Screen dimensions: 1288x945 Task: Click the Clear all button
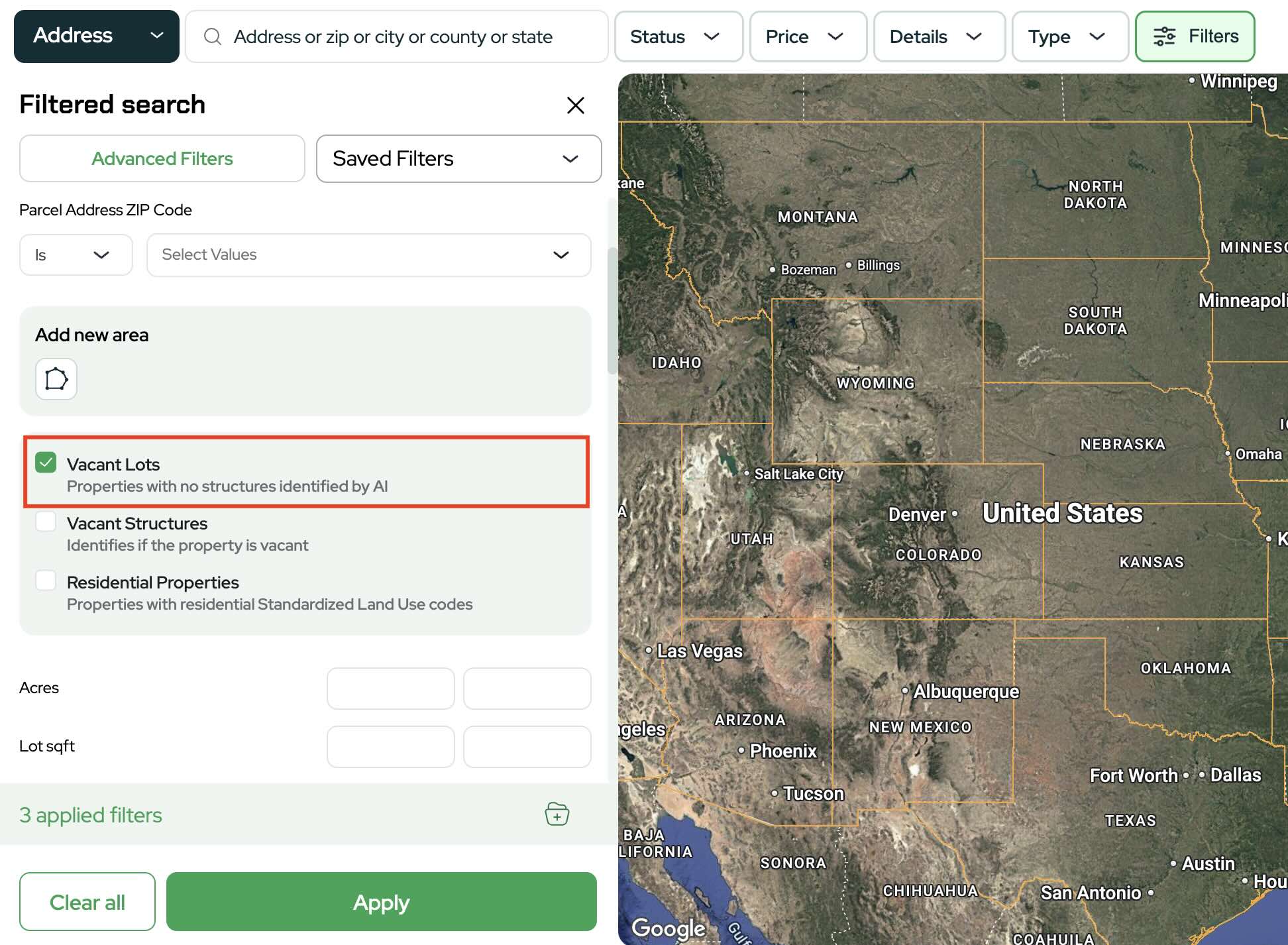click(x=87, y=901)
